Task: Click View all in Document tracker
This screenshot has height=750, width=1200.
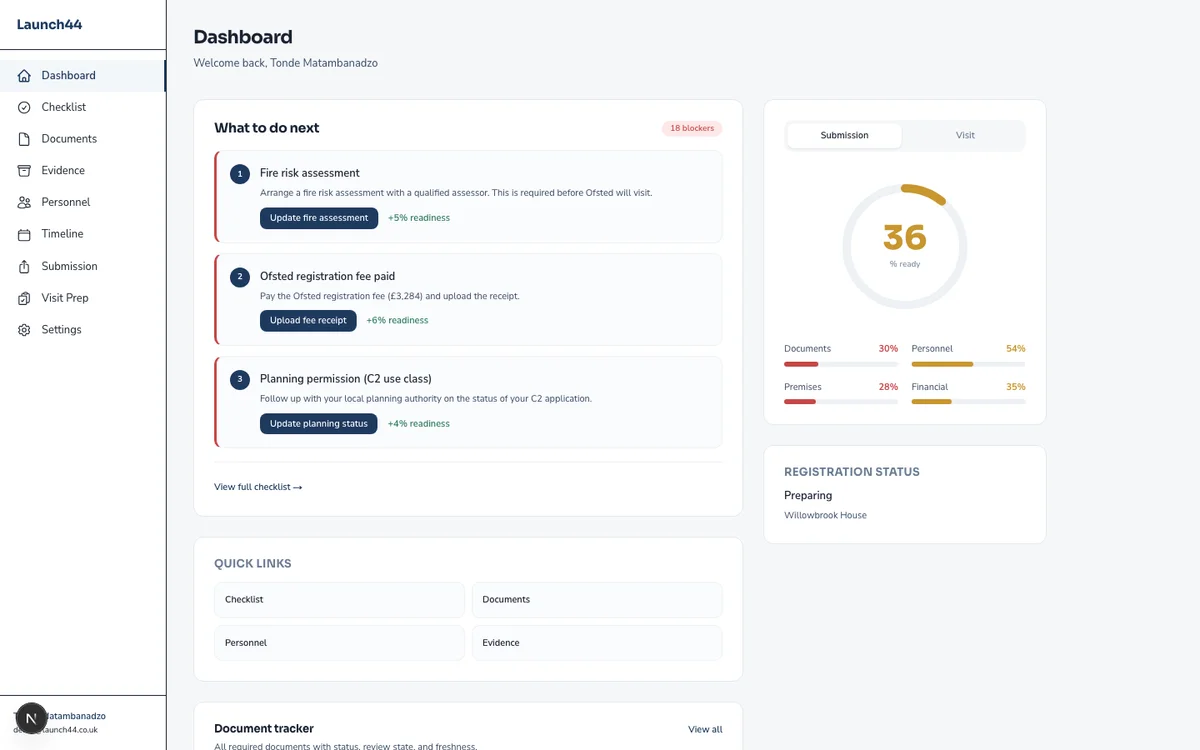Action: (704, 729)
